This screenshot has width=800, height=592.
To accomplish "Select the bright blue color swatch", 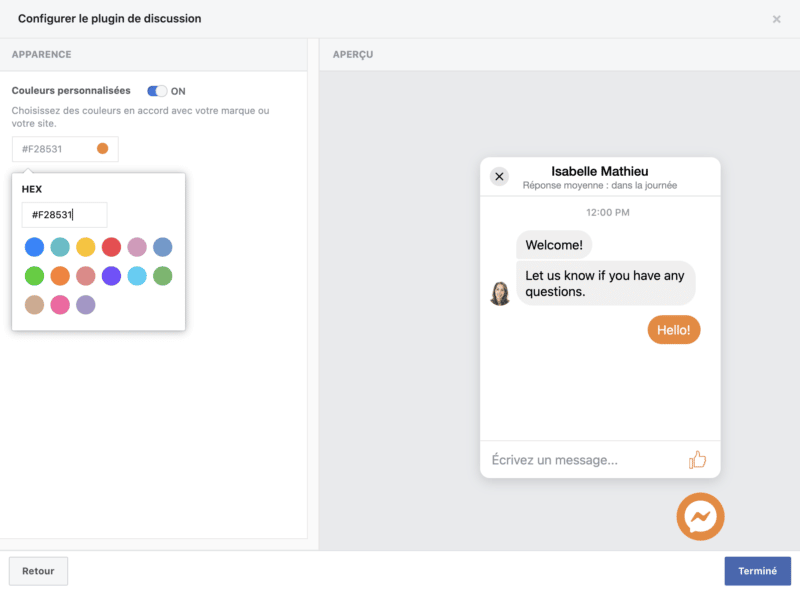I will pos(35,247).
